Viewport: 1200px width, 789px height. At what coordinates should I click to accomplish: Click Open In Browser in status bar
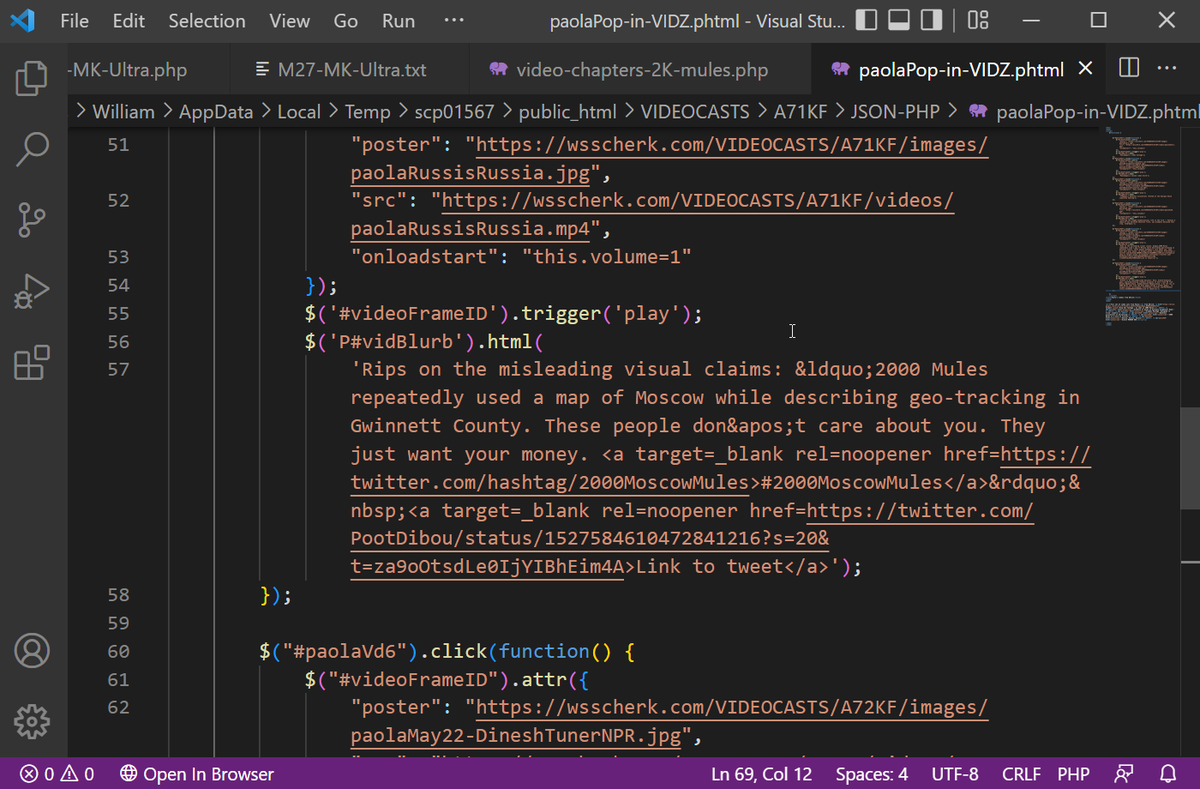(x=196, y=774)
